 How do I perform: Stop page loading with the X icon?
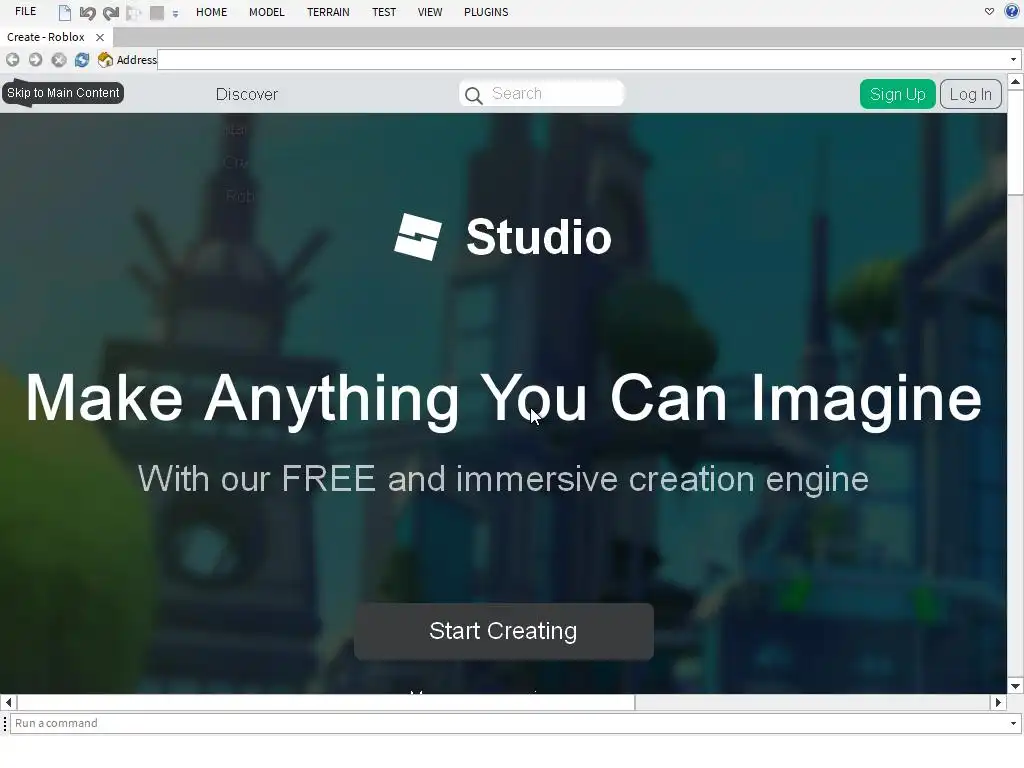[x=59, y=59]
